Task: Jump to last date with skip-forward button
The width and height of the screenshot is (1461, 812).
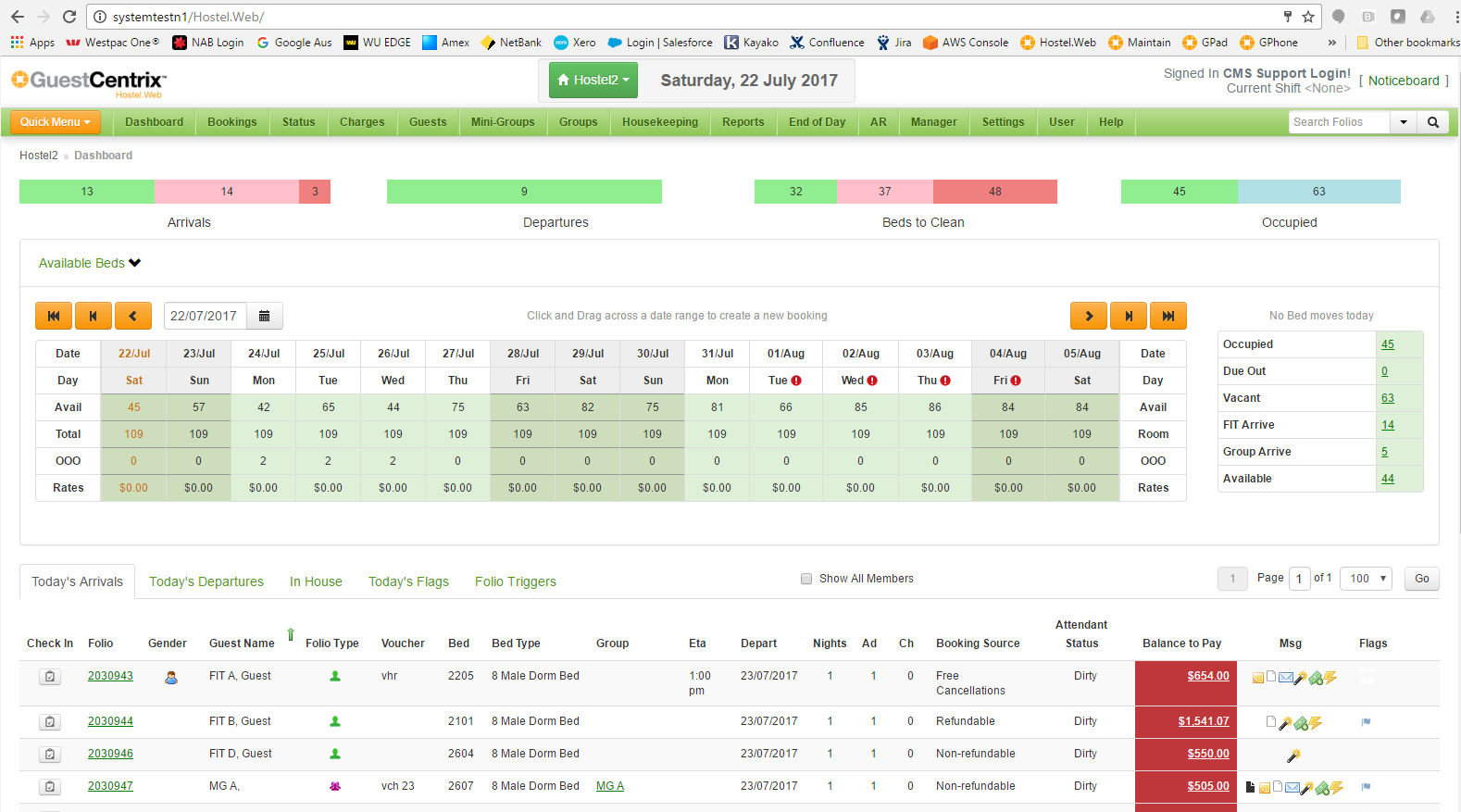Action: (1168, 316)
